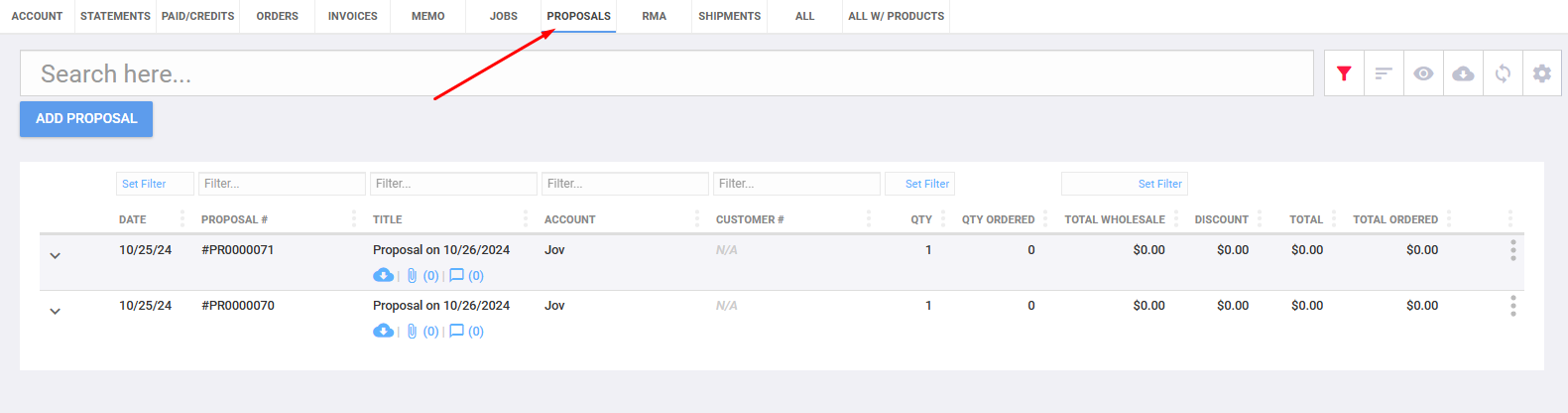1568x413 pixels.
Task: Open Proposal # column handle
Action: click(x=354, y=218)
